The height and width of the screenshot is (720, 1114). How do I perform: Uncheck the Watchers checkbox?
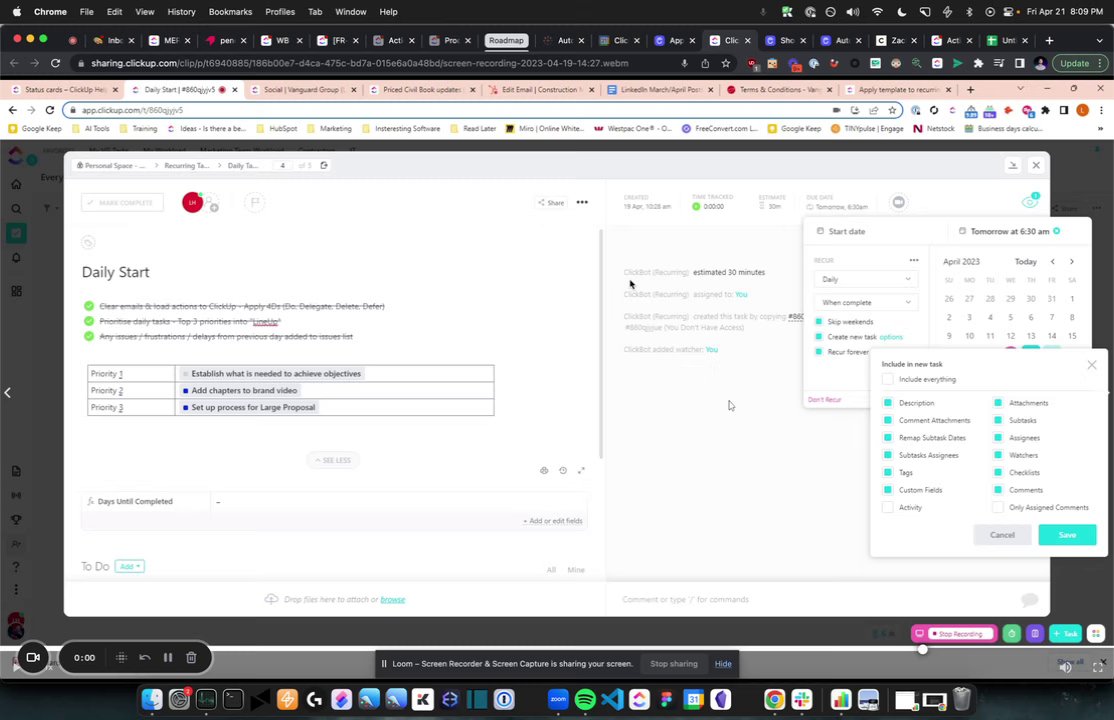(x=997, y=455)
